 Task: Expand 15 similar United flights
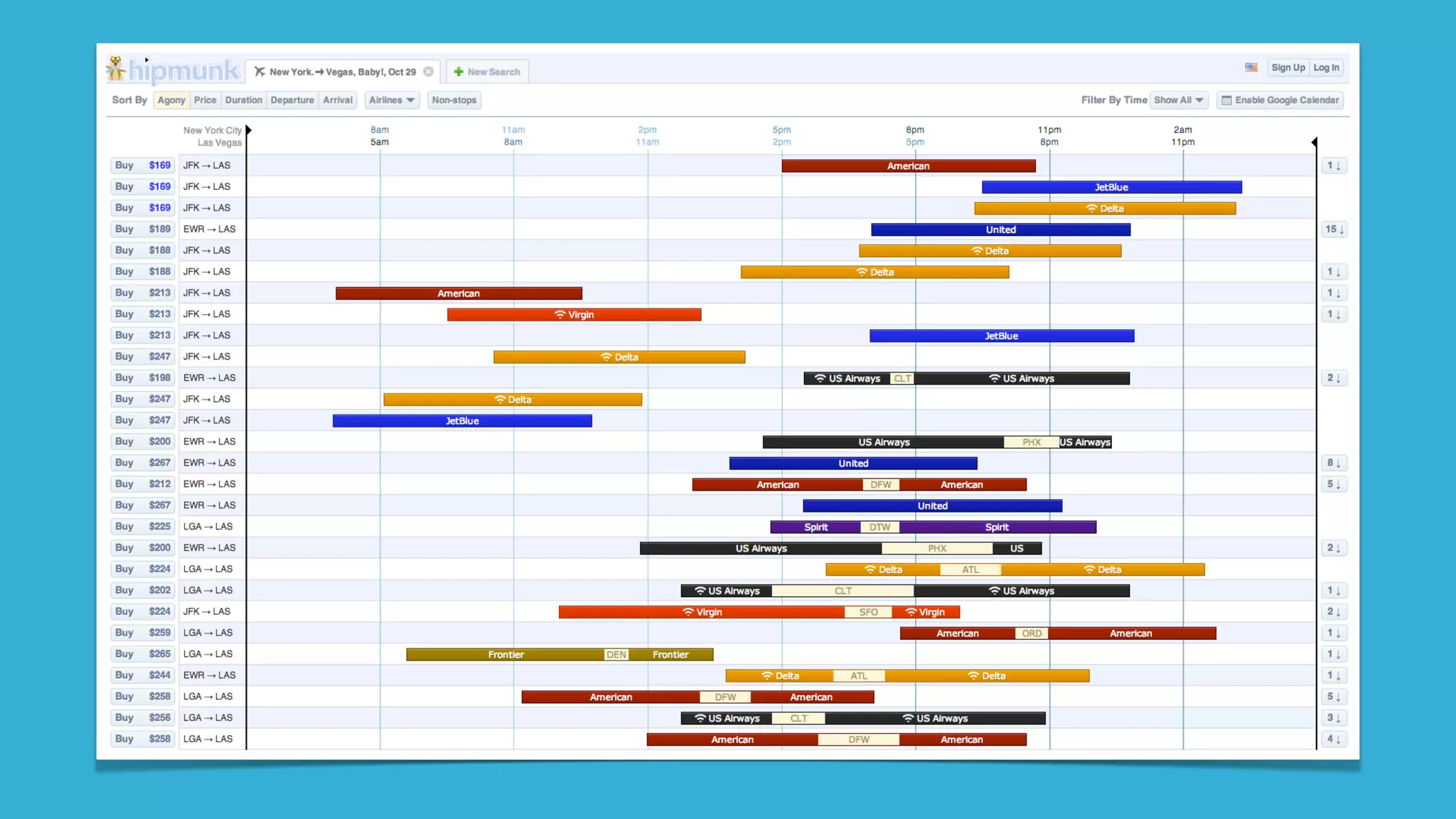[1334, 230]
